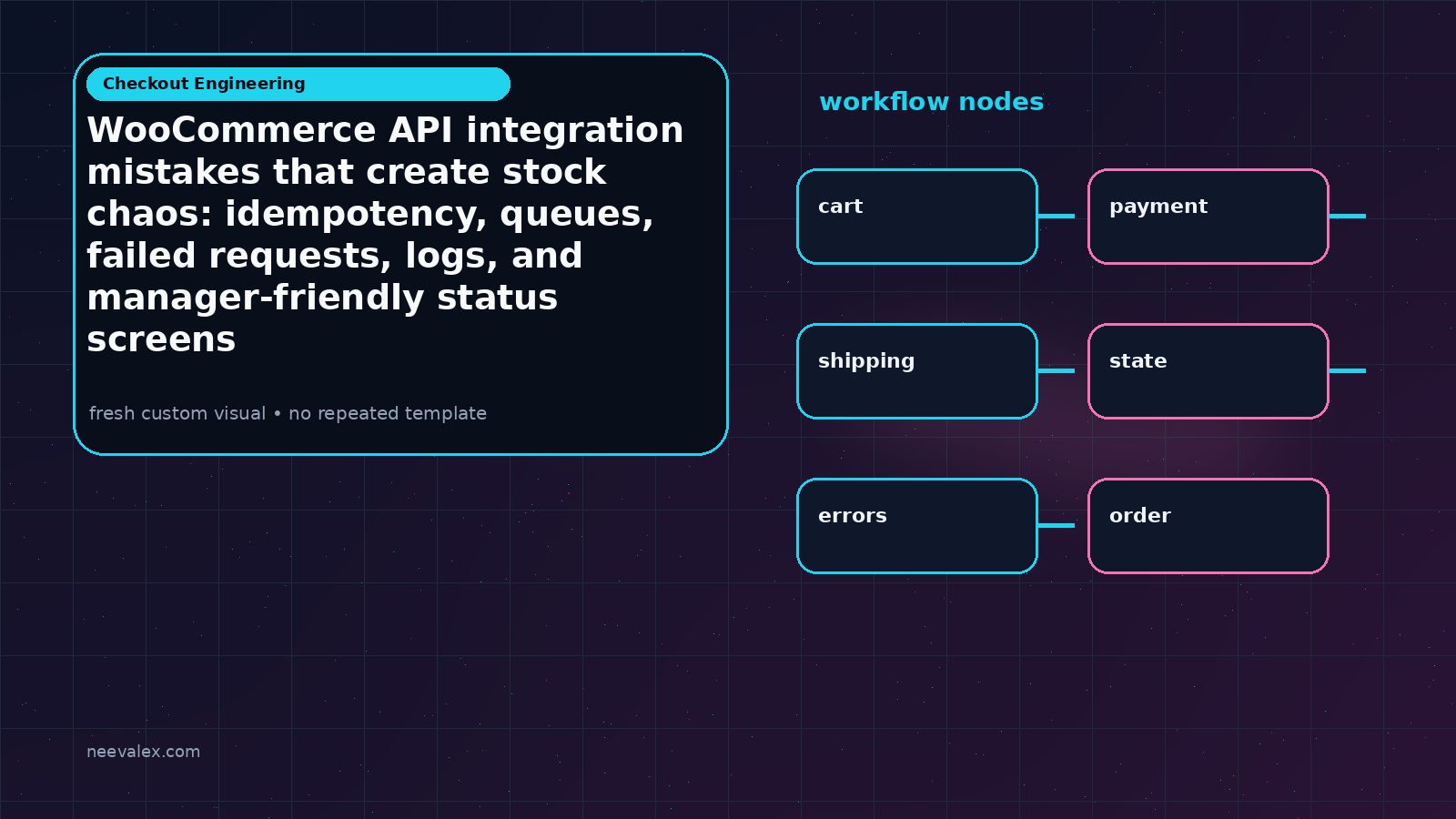This screenshot has height=819, width=1456.
Task: Click the Checkout Engineering badge
Action: [x=298, y=84]
